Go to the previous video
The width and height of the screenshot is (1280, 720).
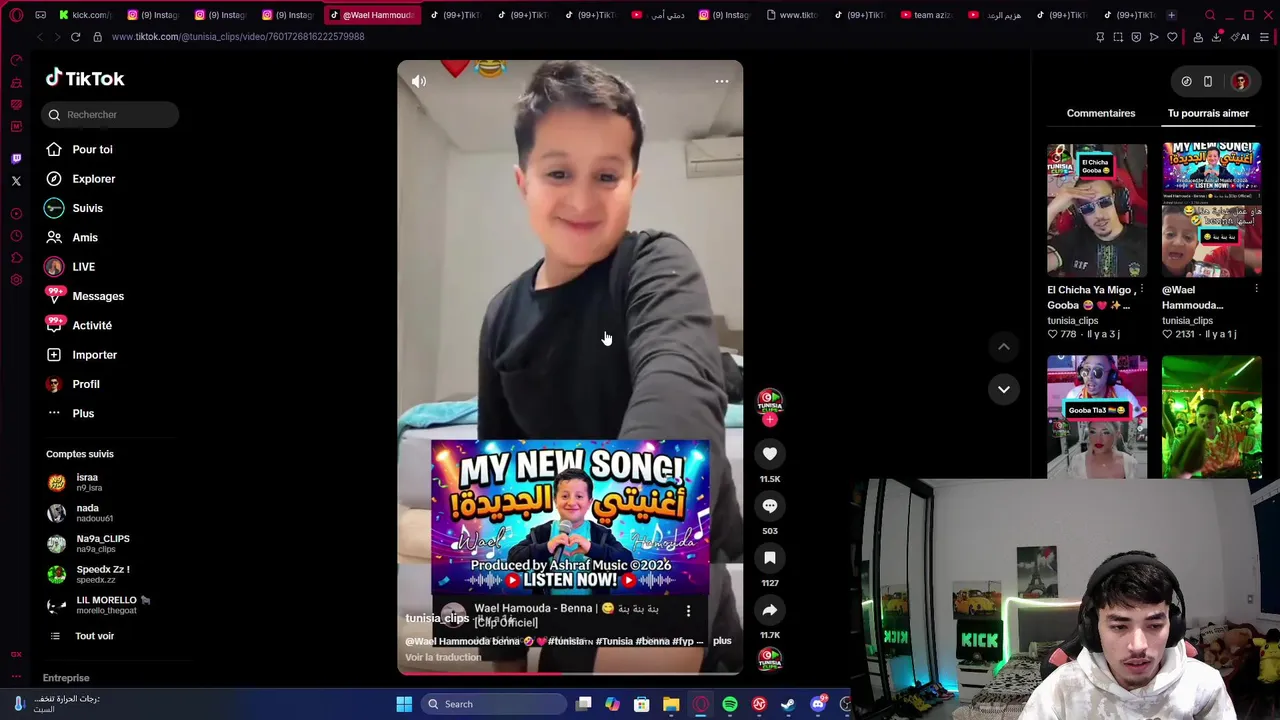coord(1004,346)
